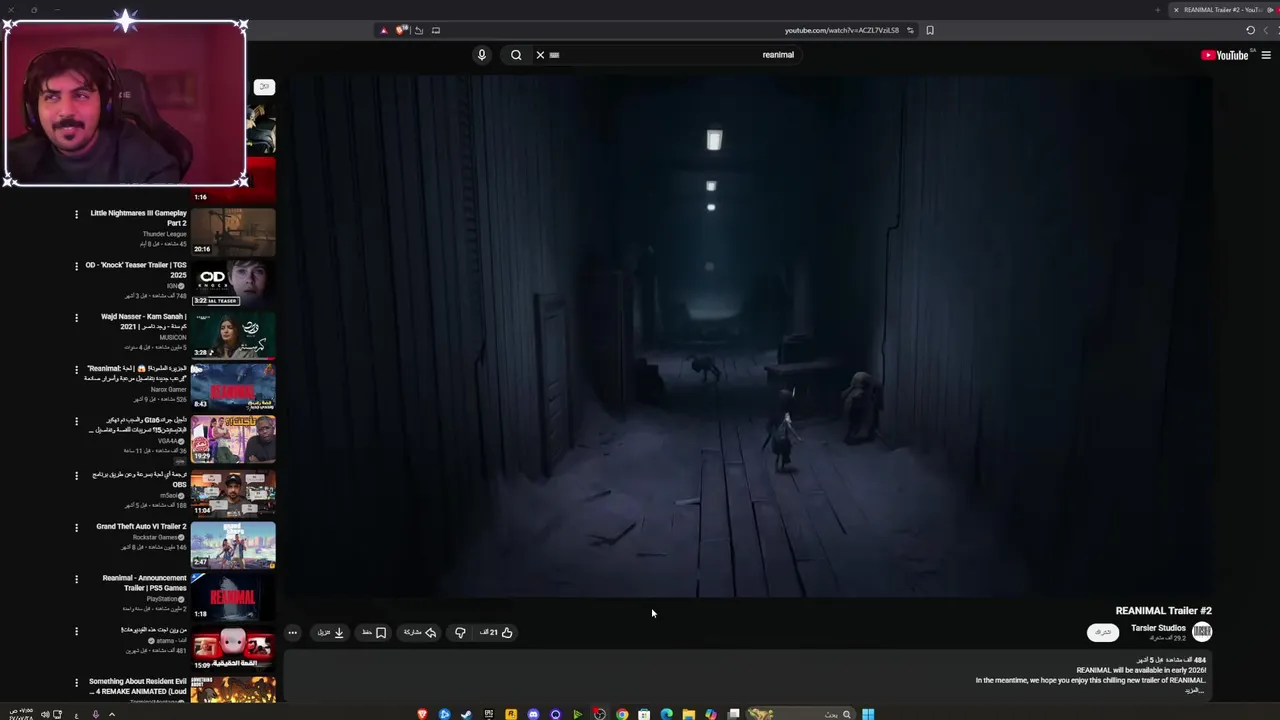The image size is (1280, 720).
Task: Click the Subscribe button for Tarsier Studios
Action: coord(1103,632)
